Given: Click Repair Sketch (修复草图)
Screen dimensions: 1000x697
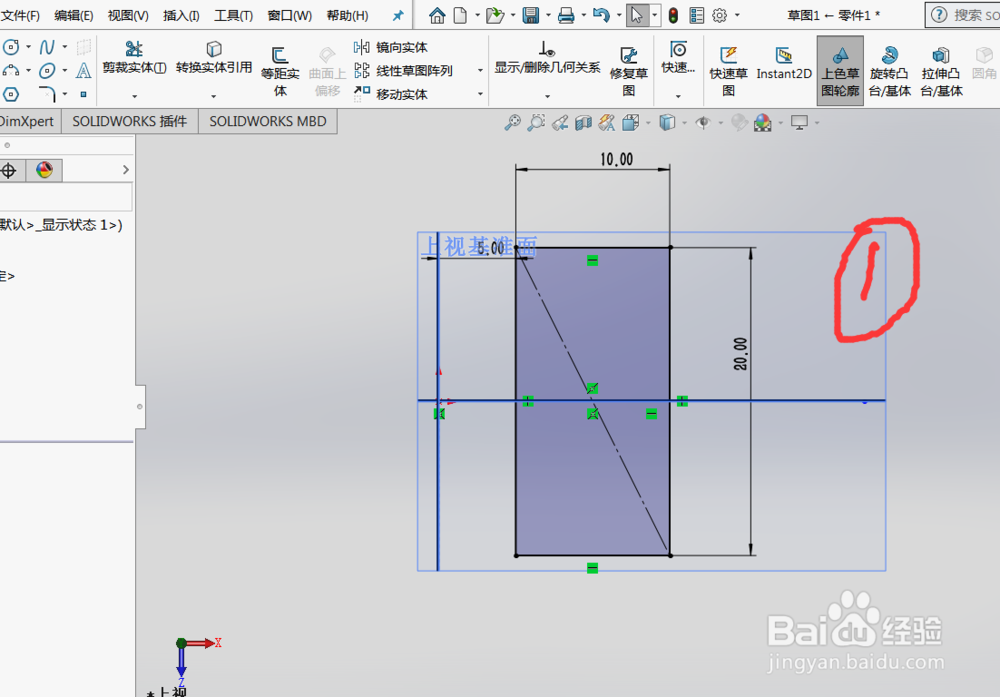Looking at the screenshot, I should (628, 71).
